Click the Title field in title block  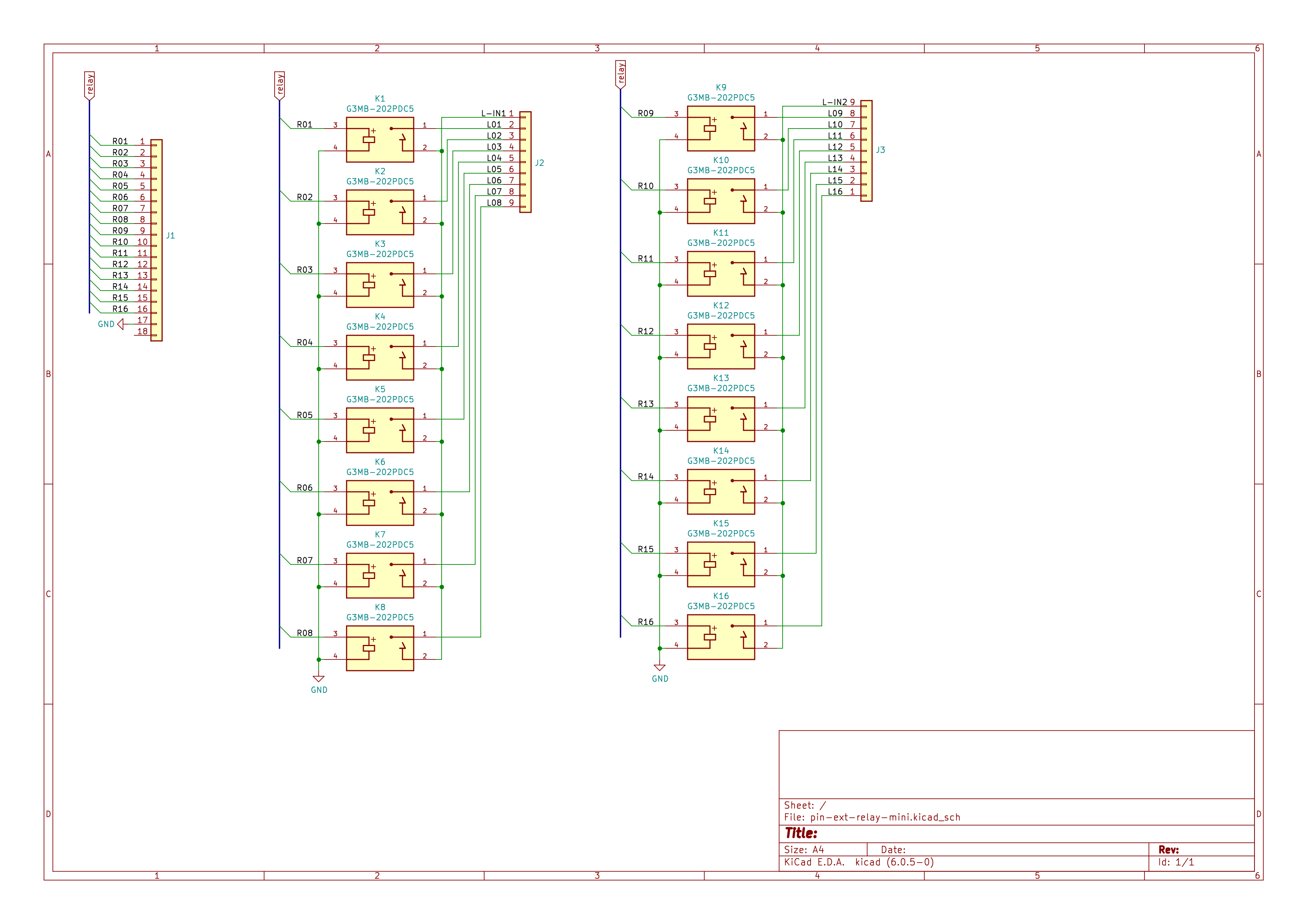tap(801, 833)
